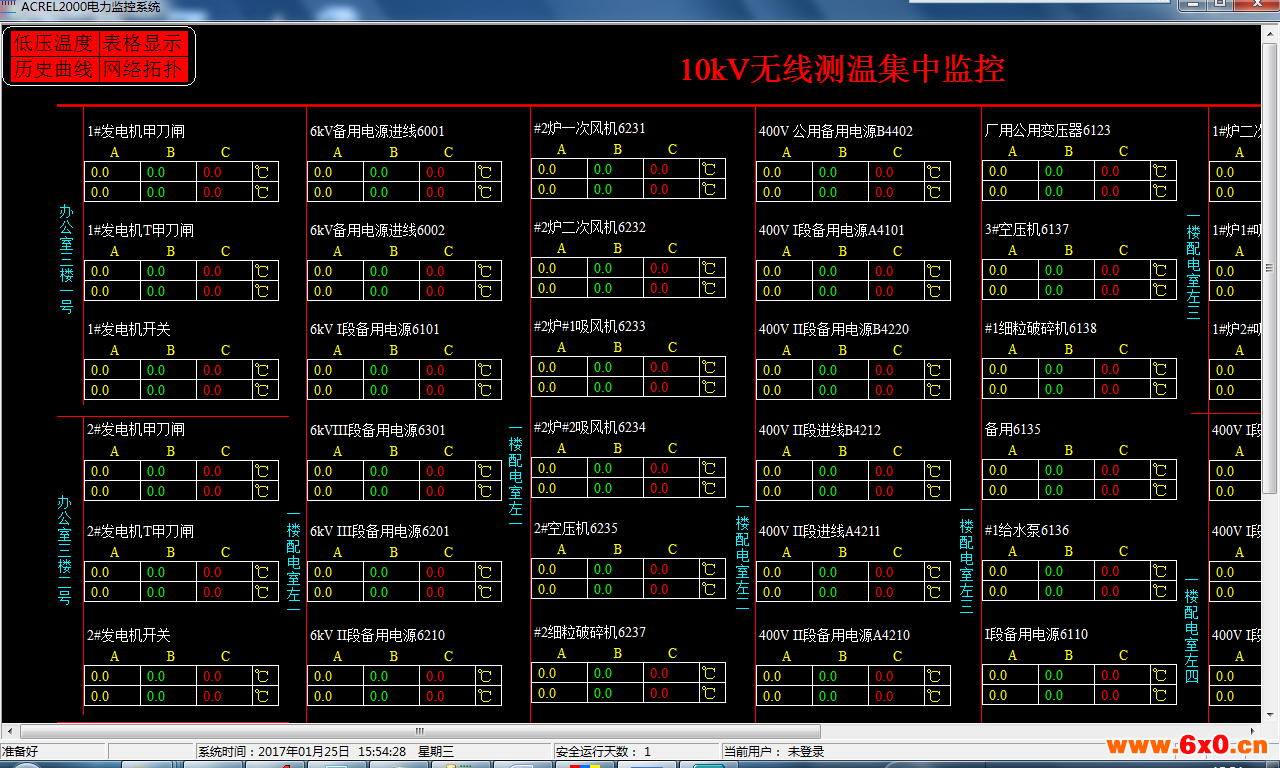1280x768 pixels.
Task: Select I段备用电源6110 heading
Action: [x=1036, y=634]
